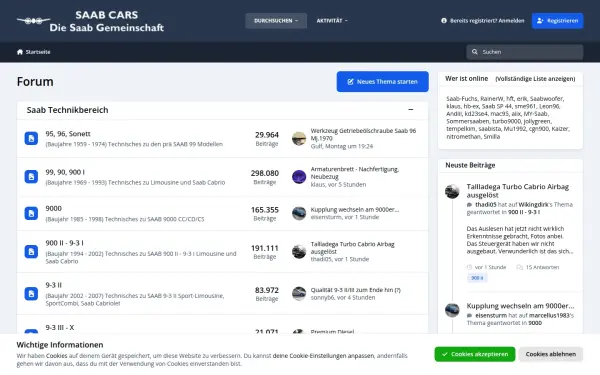Open marcellus1983 user link in sidebar
This screenshot has width=600, height=375.
tap(549, 315)
